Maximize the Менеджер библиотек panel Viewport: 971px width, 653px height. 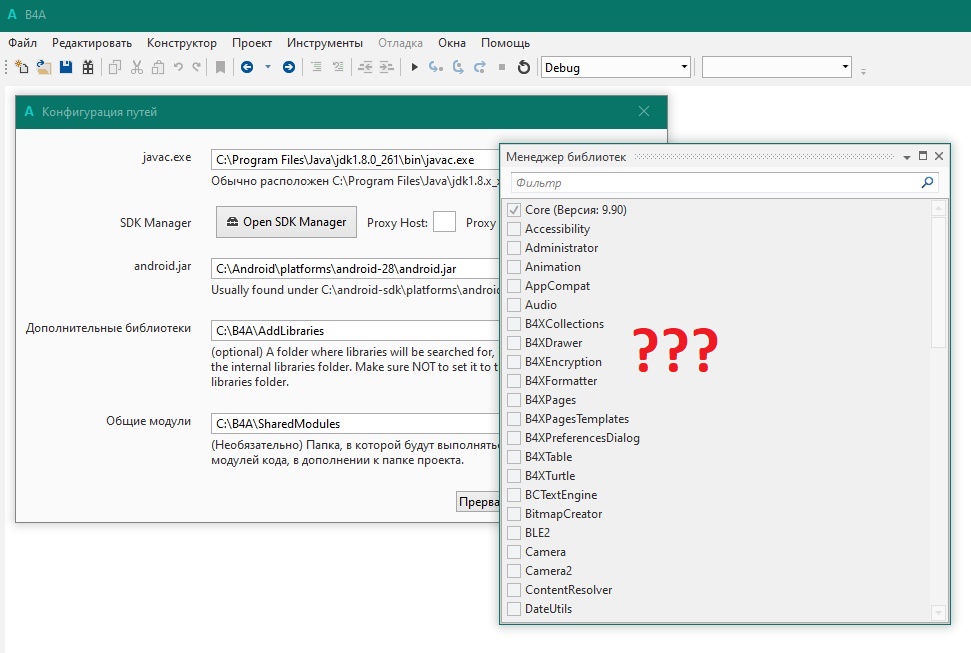(923, 156)
